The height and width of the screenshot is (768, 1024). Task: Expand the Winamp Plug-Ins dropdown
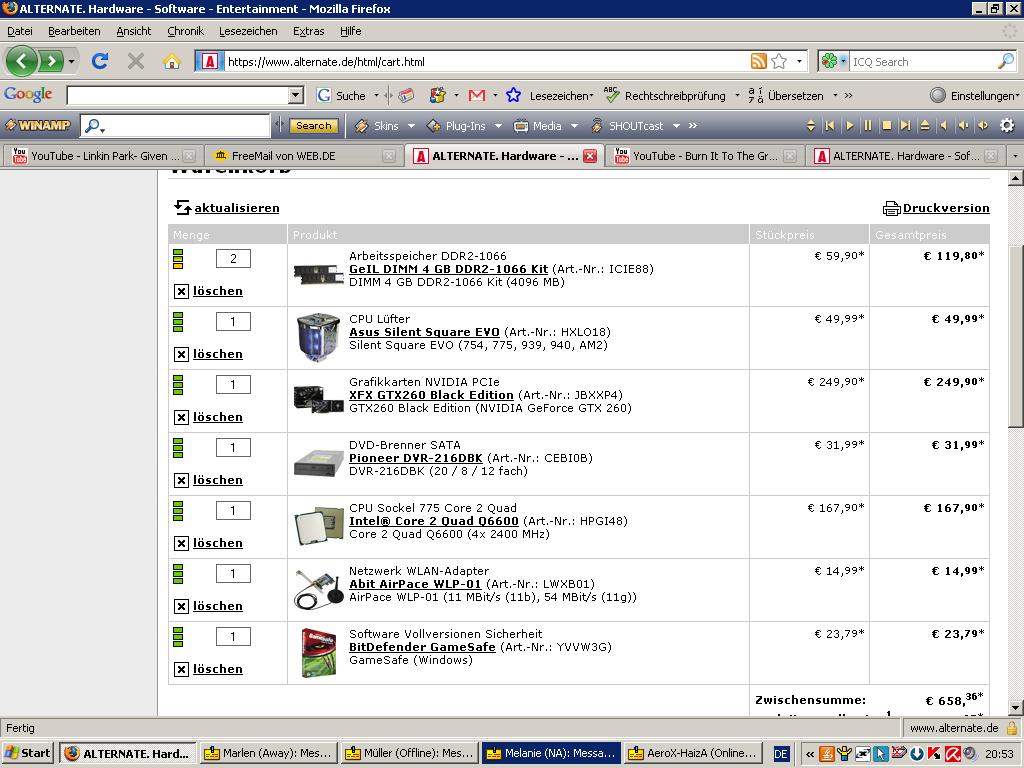(x=498, y=126)
